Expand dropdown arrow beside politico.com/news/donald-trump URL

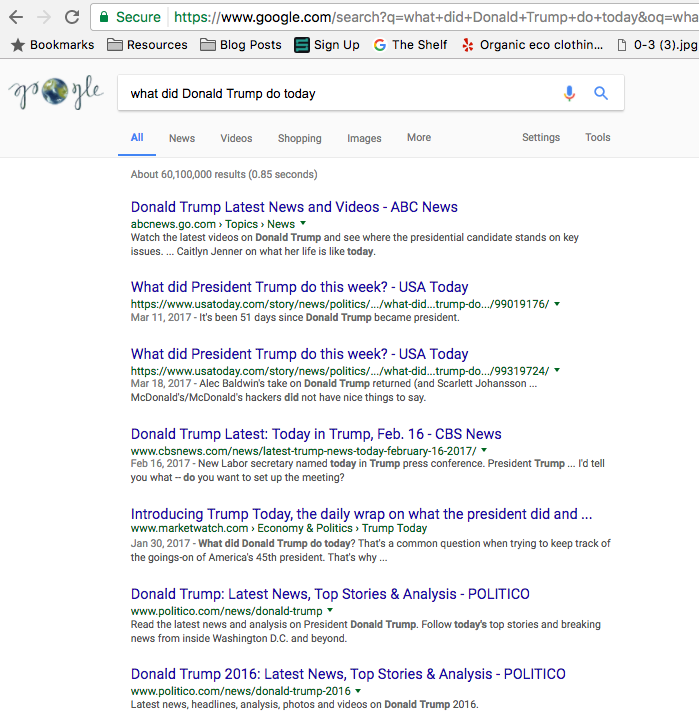click(330, 610)
